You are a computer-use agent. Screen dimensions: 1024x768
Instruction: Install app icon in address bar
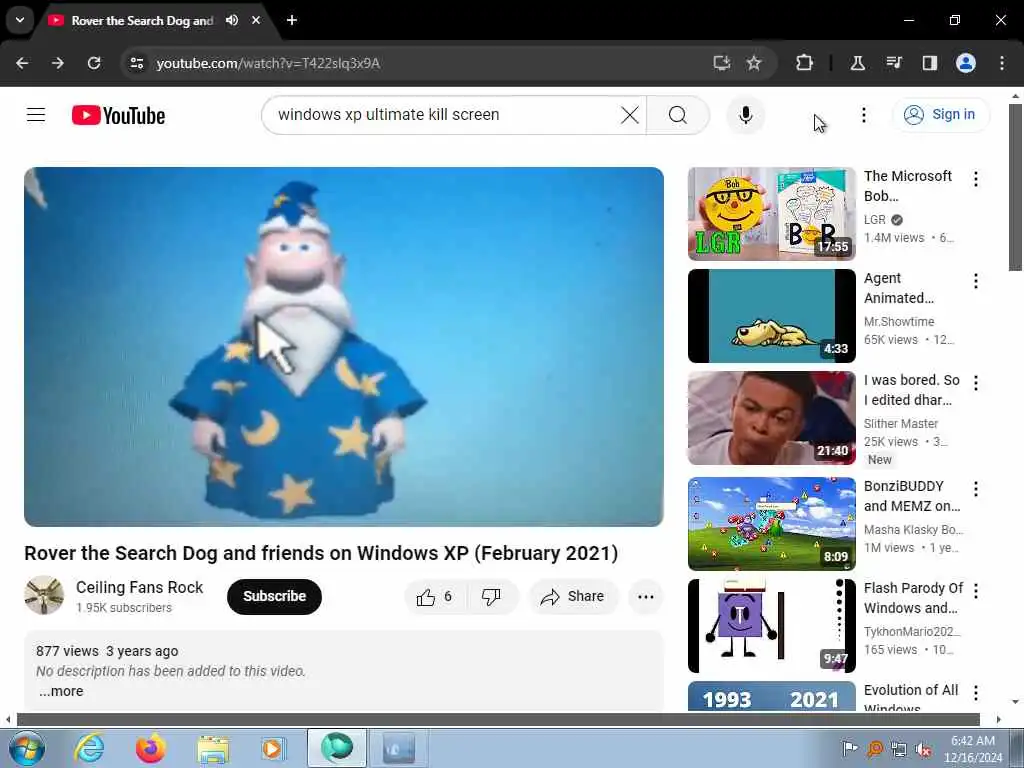click(x=721, y=63)
